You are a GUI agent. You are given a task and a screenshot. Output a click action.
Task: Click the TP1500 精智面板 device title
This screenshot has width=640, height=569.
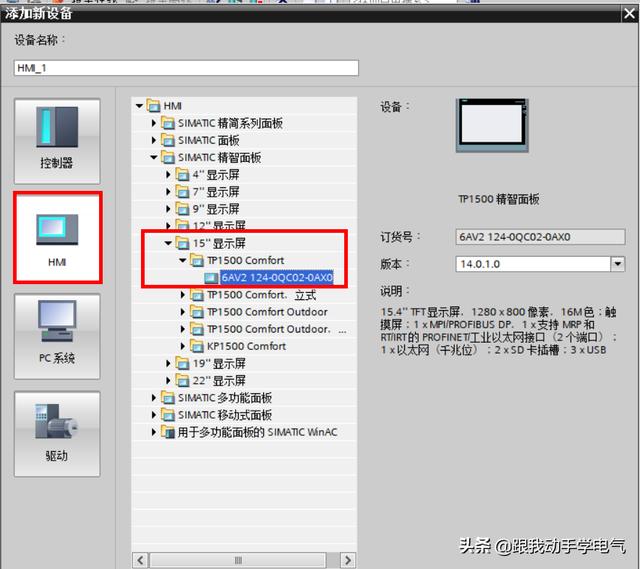498,199
